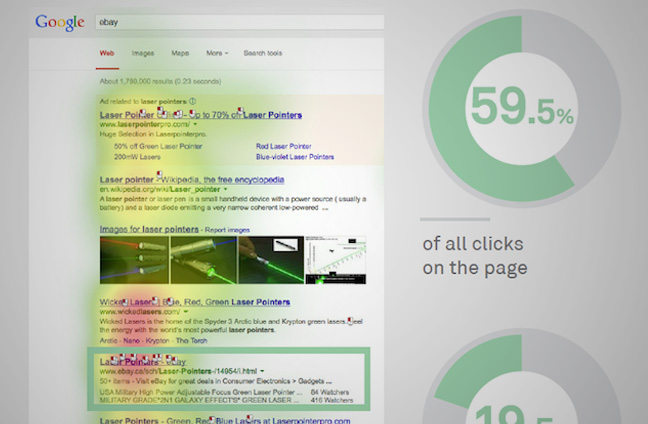Open Images for laser pointers link

tap(149, 229)
